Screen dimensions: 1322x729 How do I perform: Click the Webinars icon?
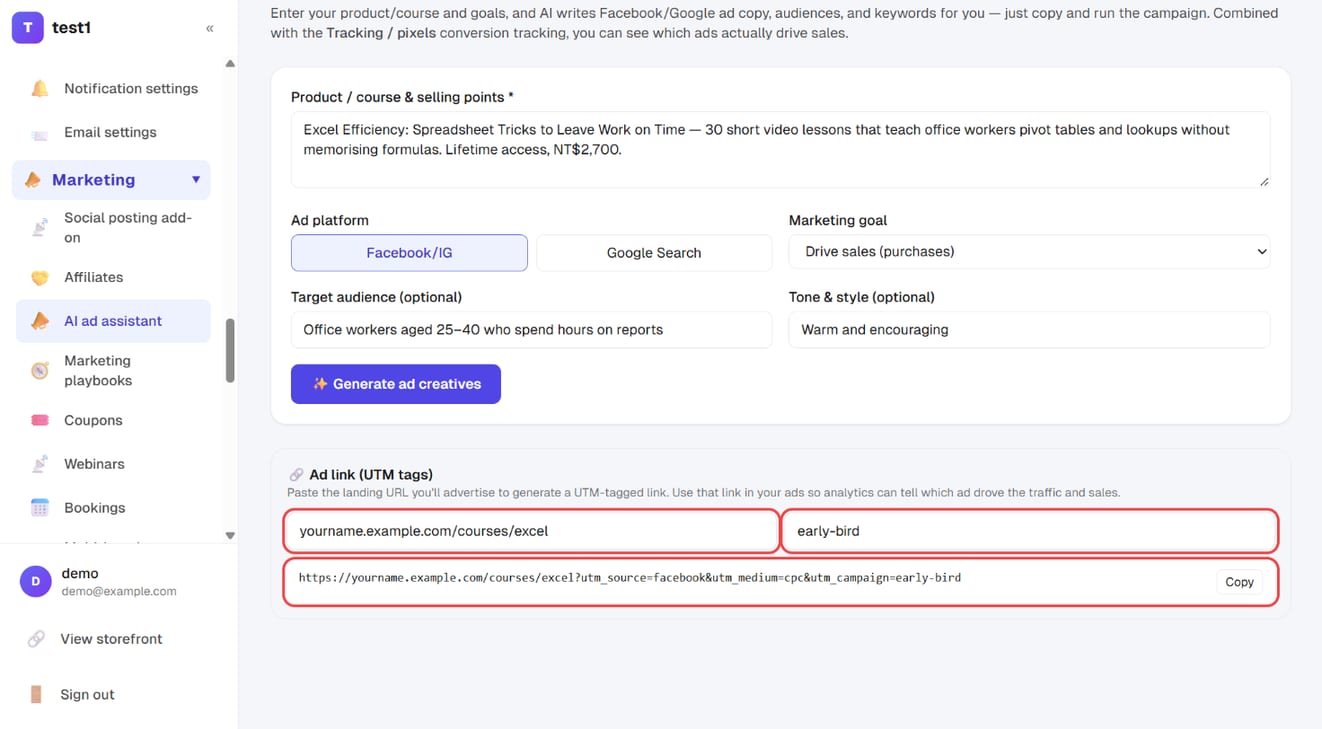click(40, 464)
